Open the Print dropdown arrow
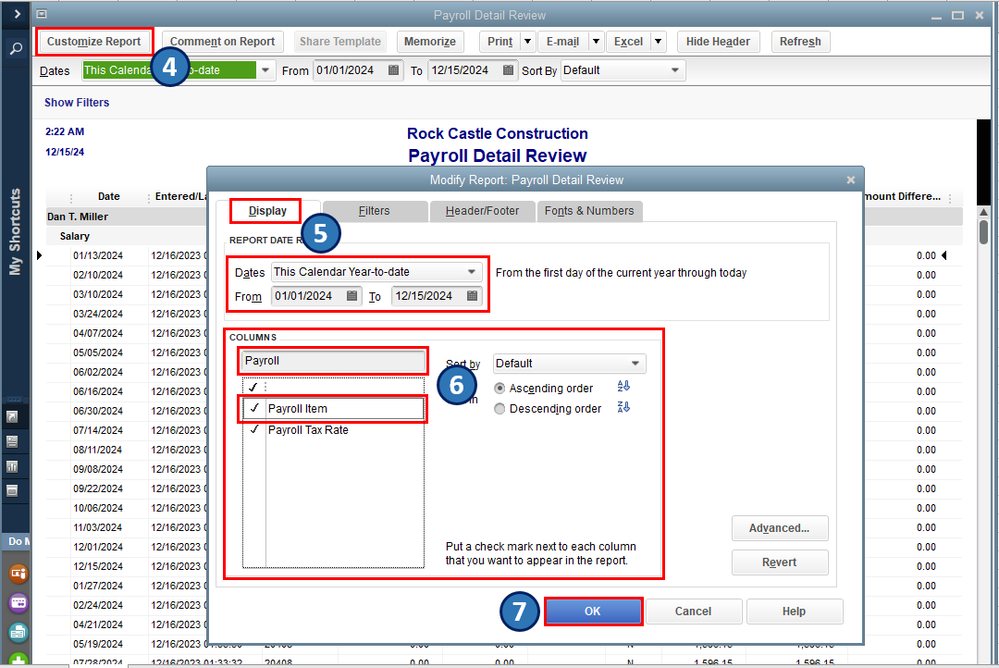Screen dimensions: 999x668 pos(528,41)
